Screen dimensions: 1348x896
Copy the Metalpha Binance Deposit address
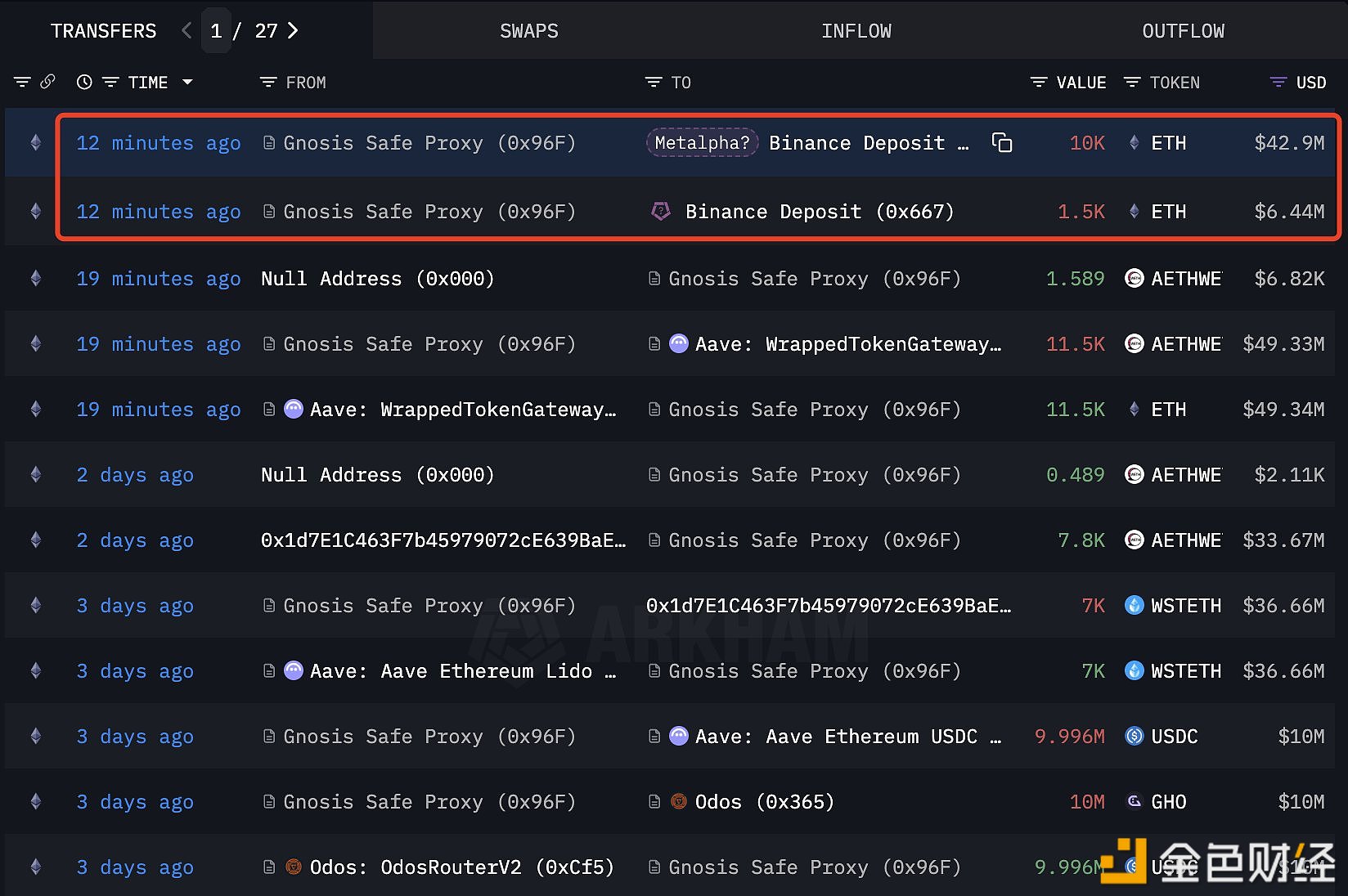point(1001,143)
